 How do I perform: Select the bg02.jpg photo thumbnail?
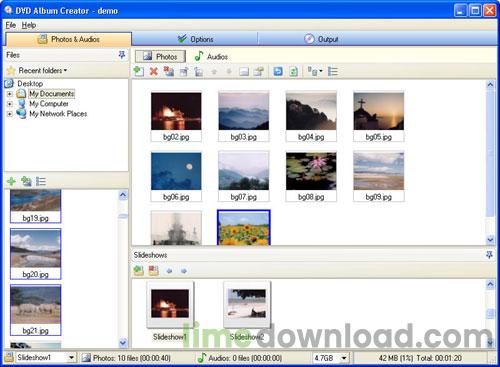[176, 116]
